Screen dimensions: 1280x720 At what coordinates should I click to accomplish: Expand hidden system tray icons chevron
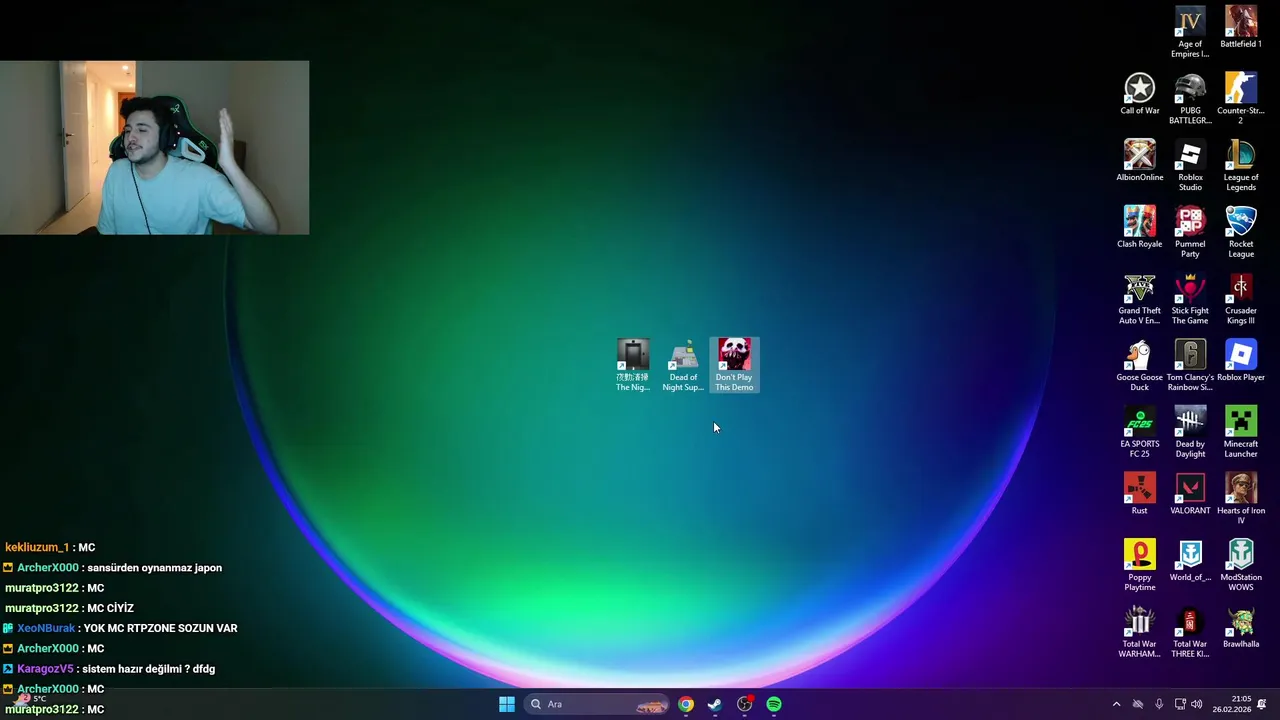tap(1116, 704)
